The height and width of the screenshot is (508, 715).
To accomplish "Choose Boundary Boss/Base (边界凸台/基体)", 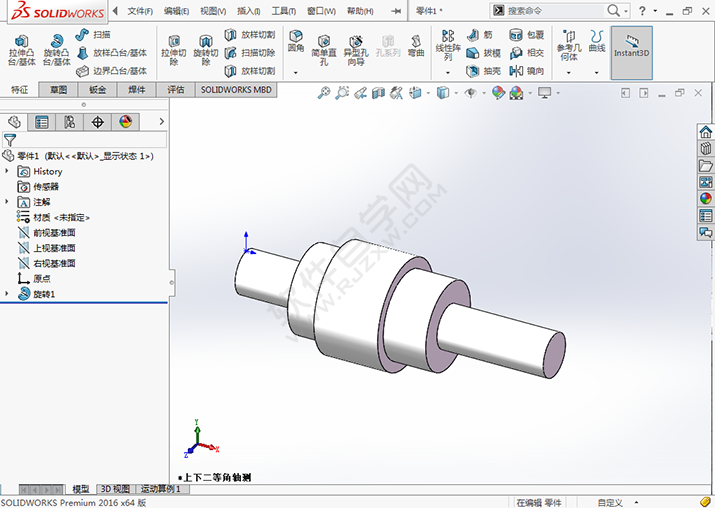I will [x=112, y=71].
